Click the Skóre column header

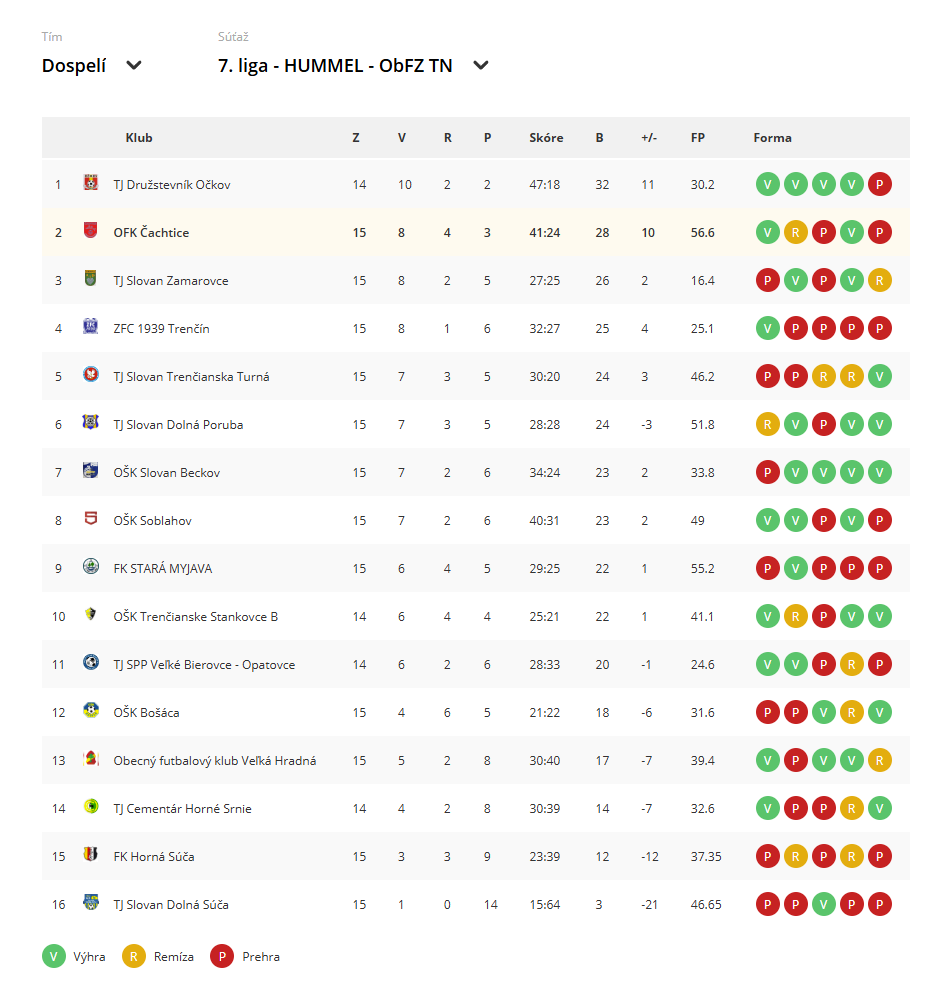(x=546, y=137)
